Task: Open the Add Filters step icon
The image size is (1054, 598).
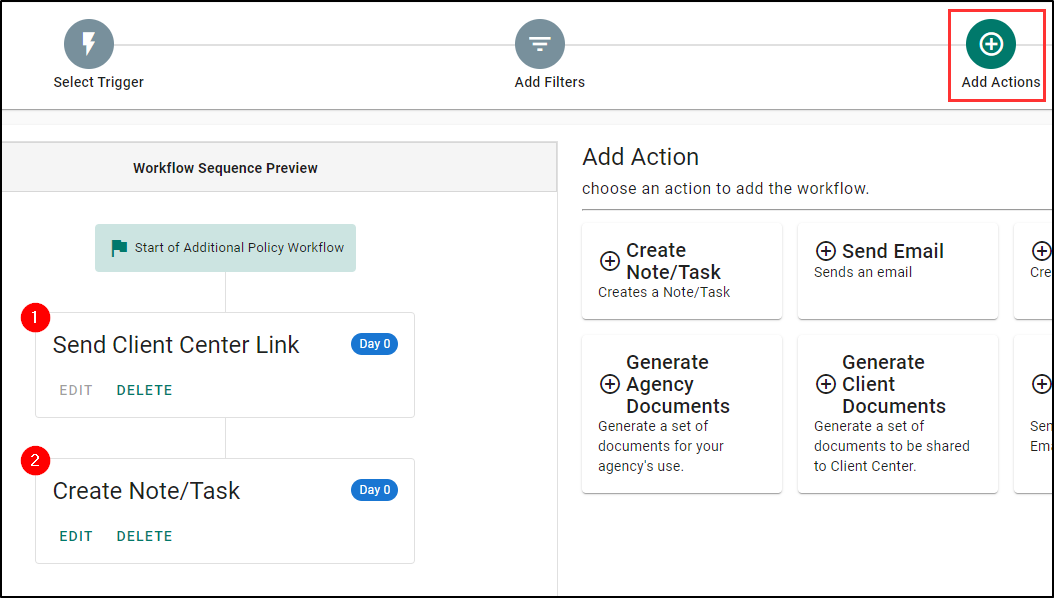Action: 540,44
